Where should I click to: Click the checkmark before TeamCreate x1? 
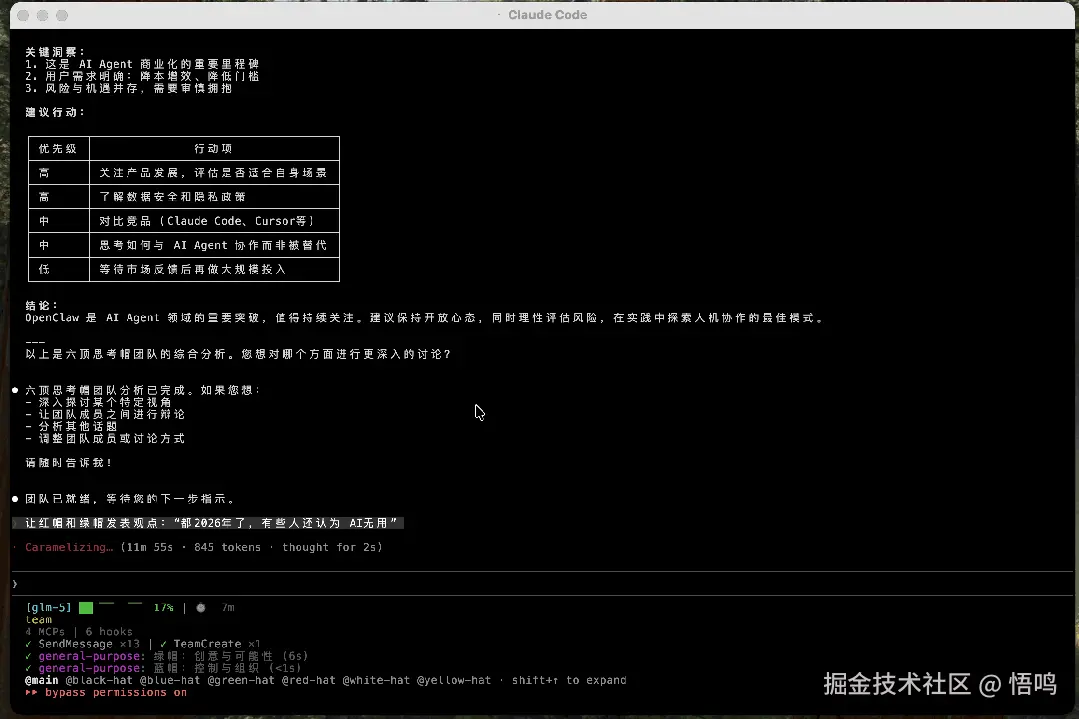pyautogui.click(x=163, y=644)
